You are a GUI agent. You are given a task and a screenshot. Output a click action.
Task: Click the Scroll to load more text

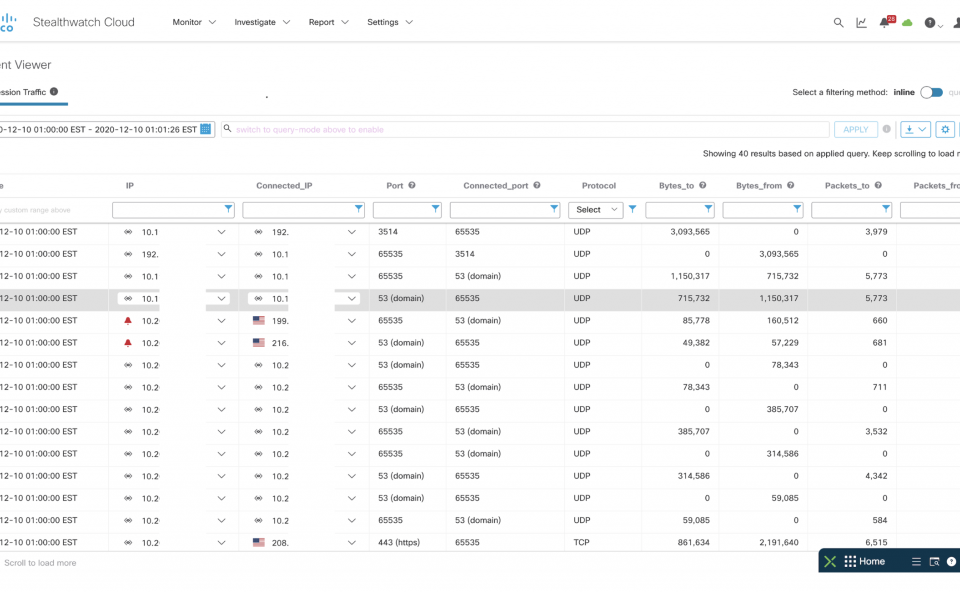click(x=40, y=563)
